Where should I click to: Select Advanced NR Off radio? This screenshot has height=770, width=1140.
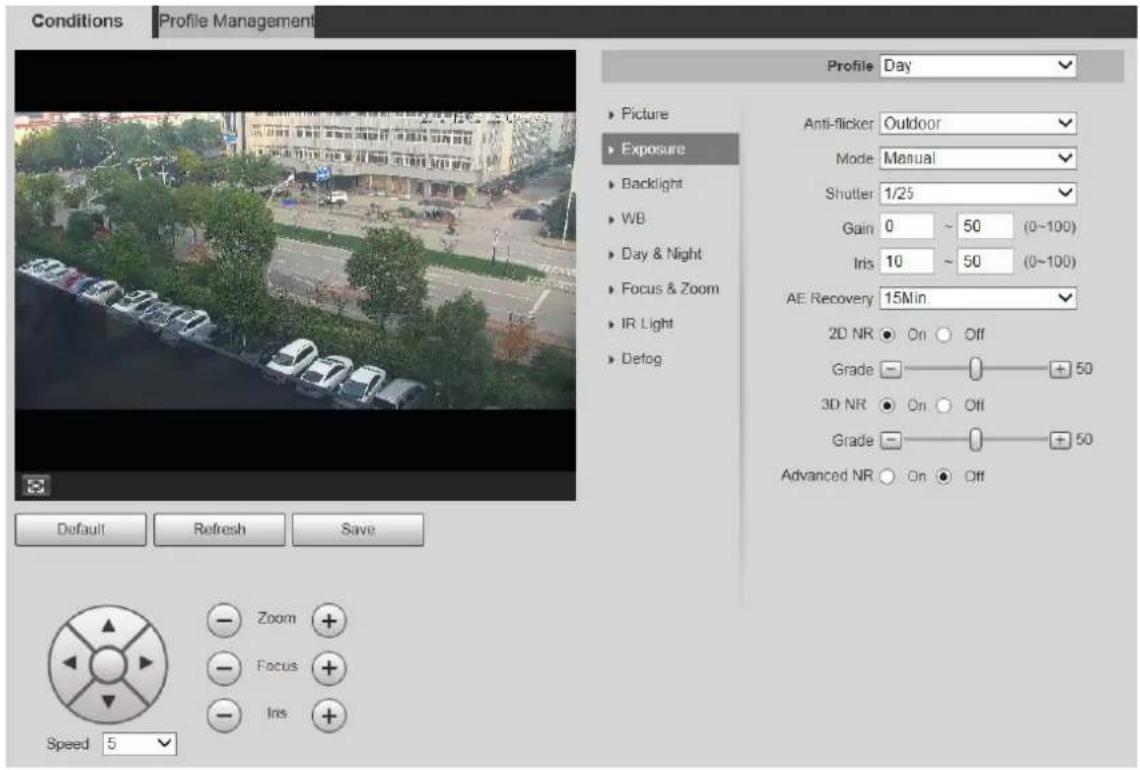[944, 476]
